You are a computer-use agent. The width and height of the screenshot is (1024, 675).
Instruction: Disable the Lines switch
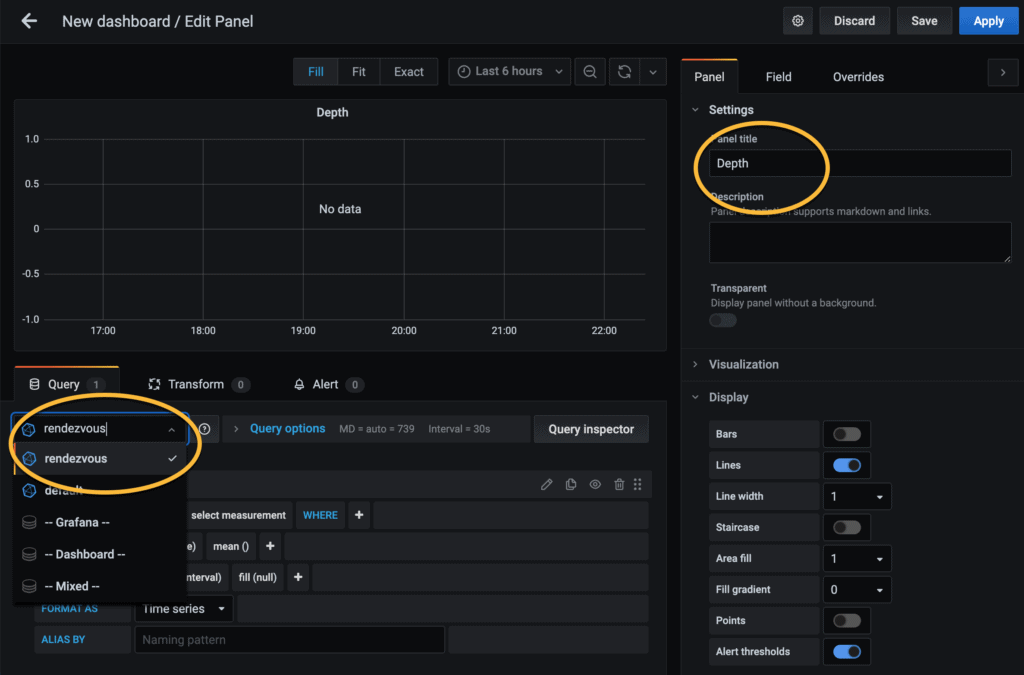846,465
